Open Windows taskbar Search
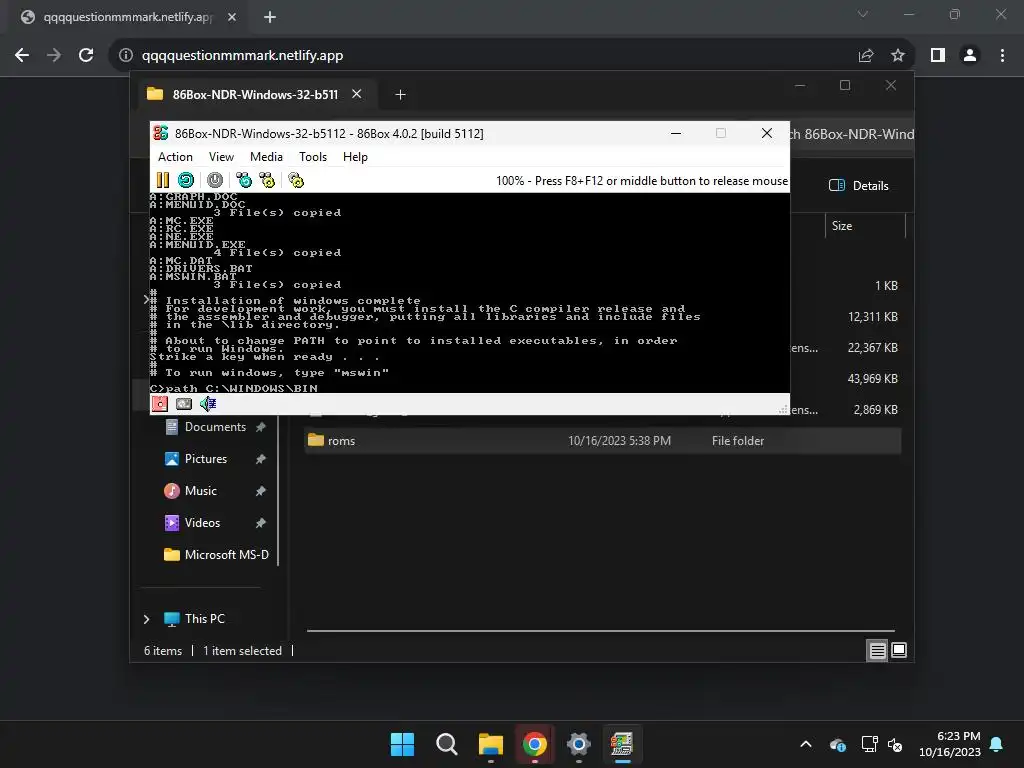Screen dimensions: 1024x768 click(447, 744)
